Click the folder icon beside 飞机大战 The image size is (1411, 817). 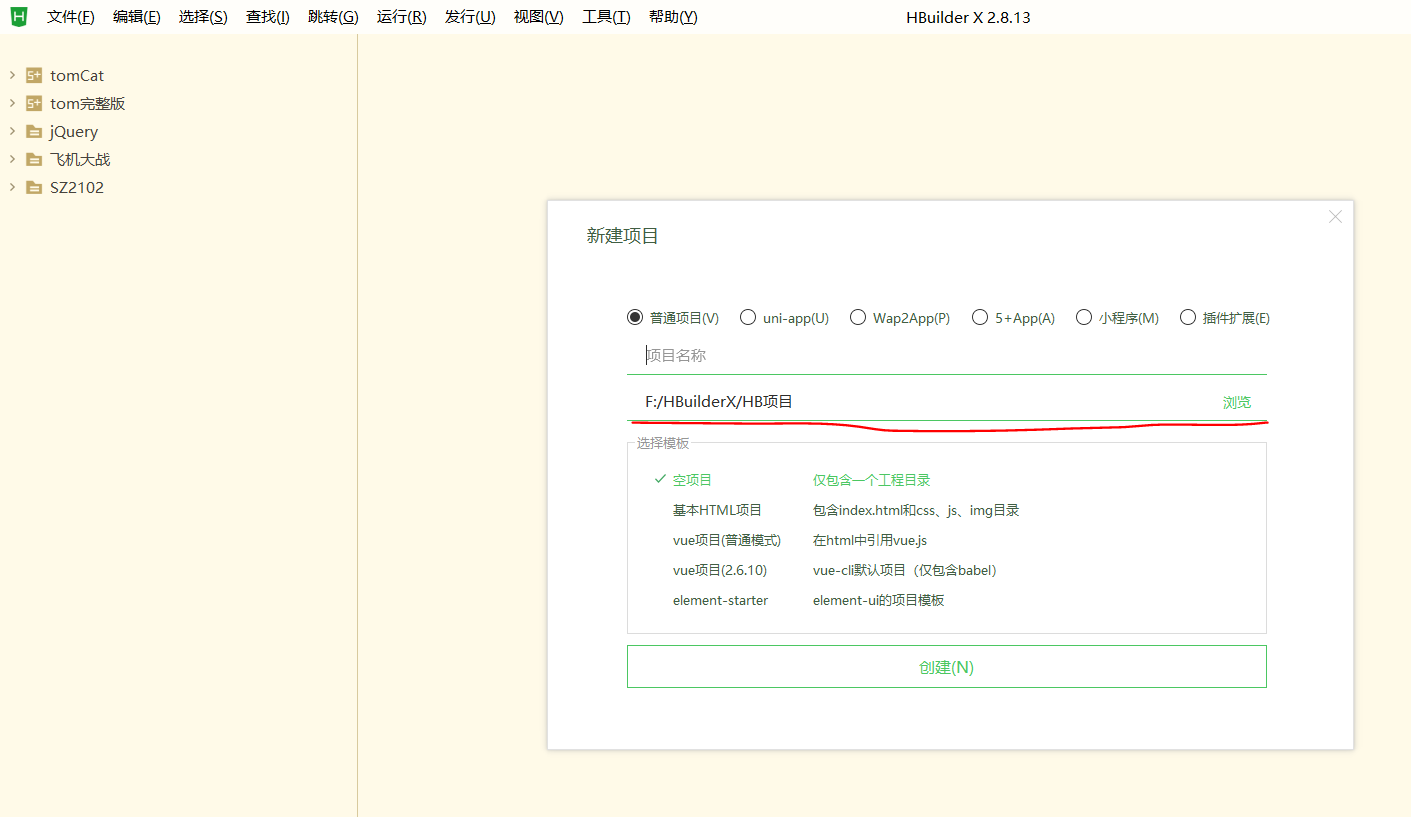coord(33,159)
